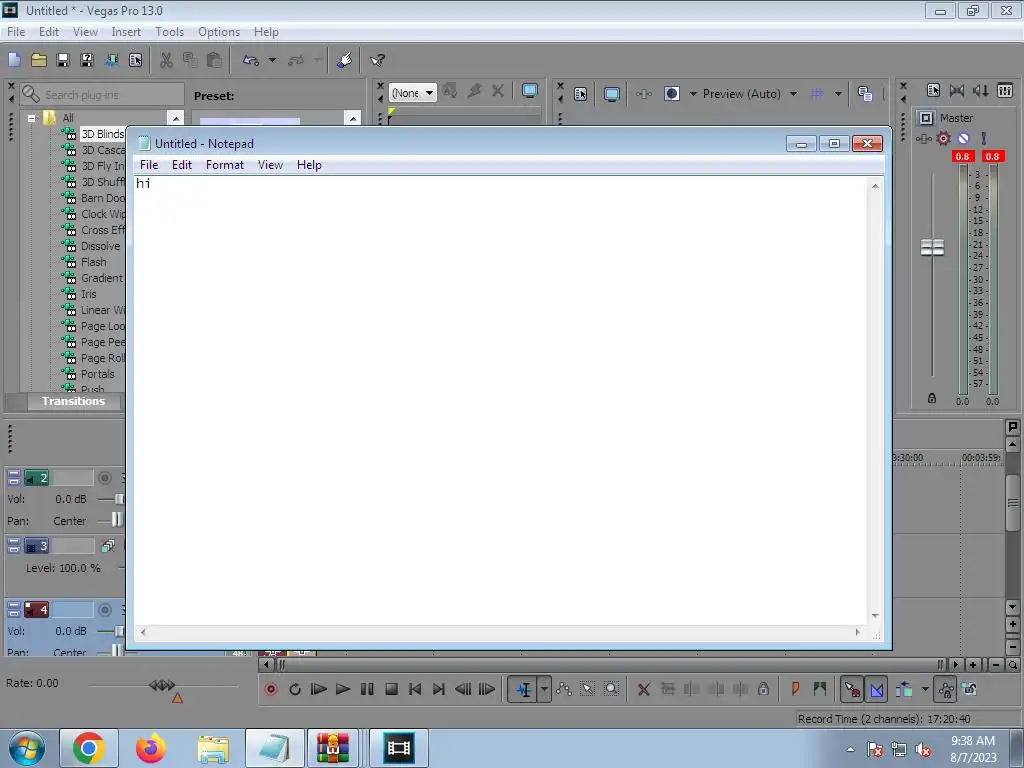Click Notepad horizontal scrollbar right arrow

point(857,632)
